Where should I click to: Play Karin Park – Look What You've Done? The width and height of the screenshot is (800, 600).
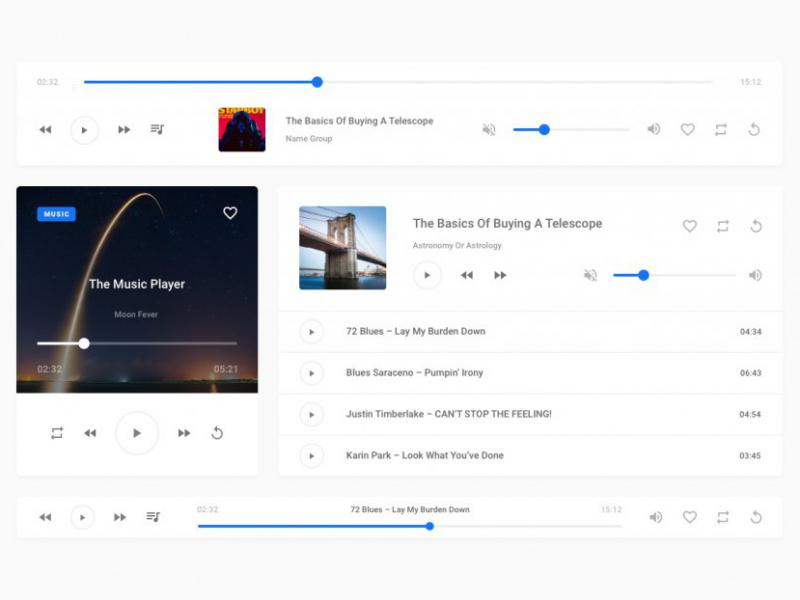coord(311,456)
